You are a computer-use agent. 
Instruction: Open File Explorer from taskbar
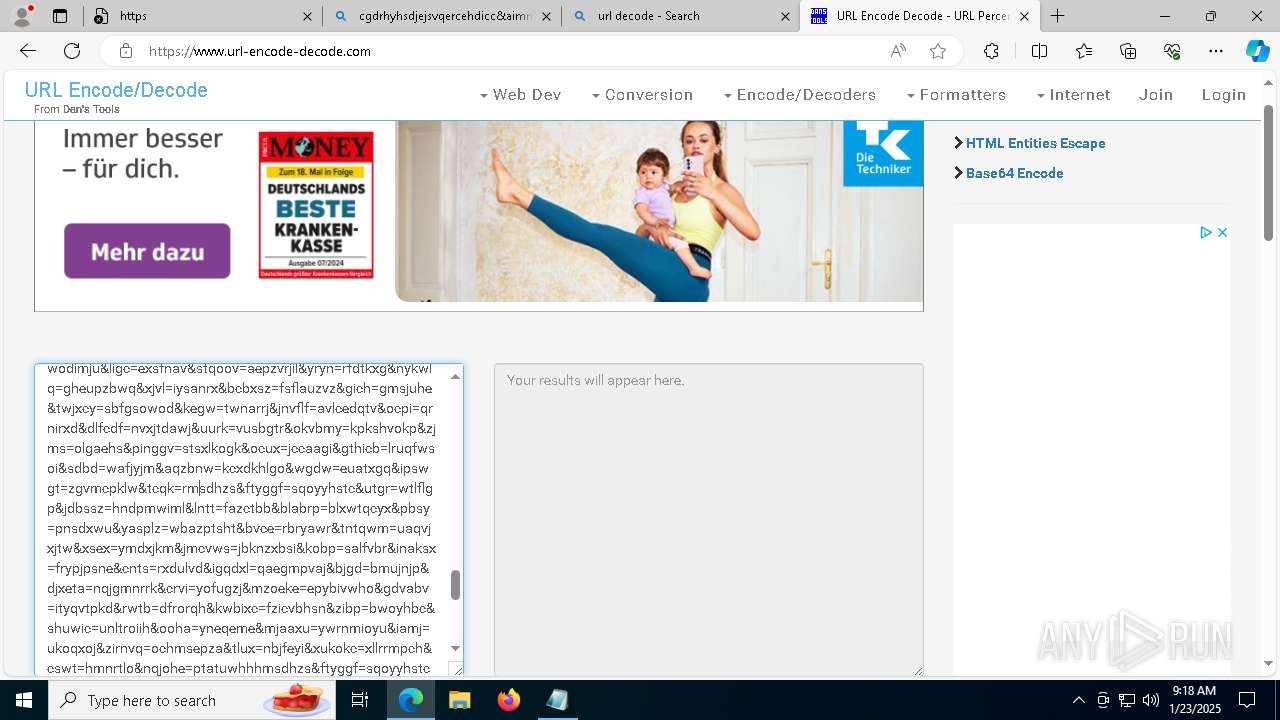pos(459,700)
